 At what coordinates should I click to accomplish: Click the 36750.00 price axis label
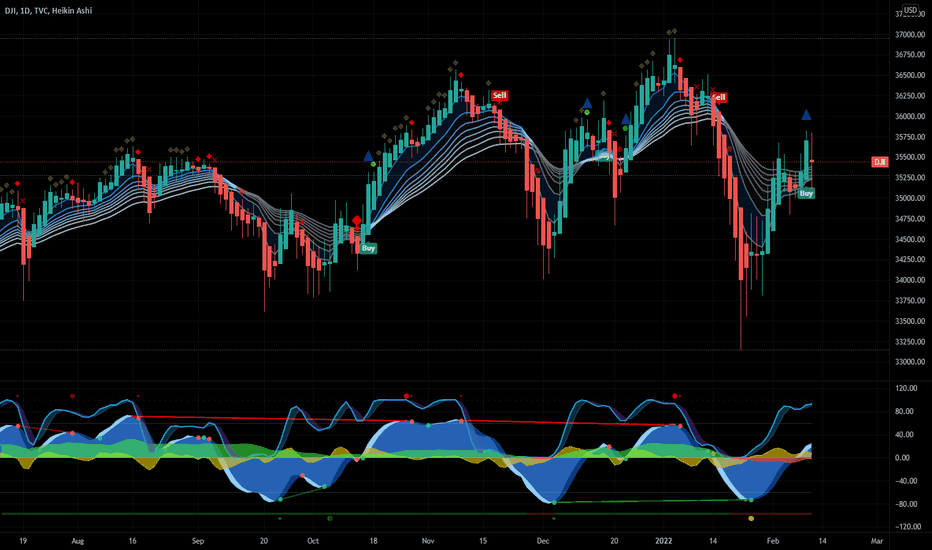(910, 55)
